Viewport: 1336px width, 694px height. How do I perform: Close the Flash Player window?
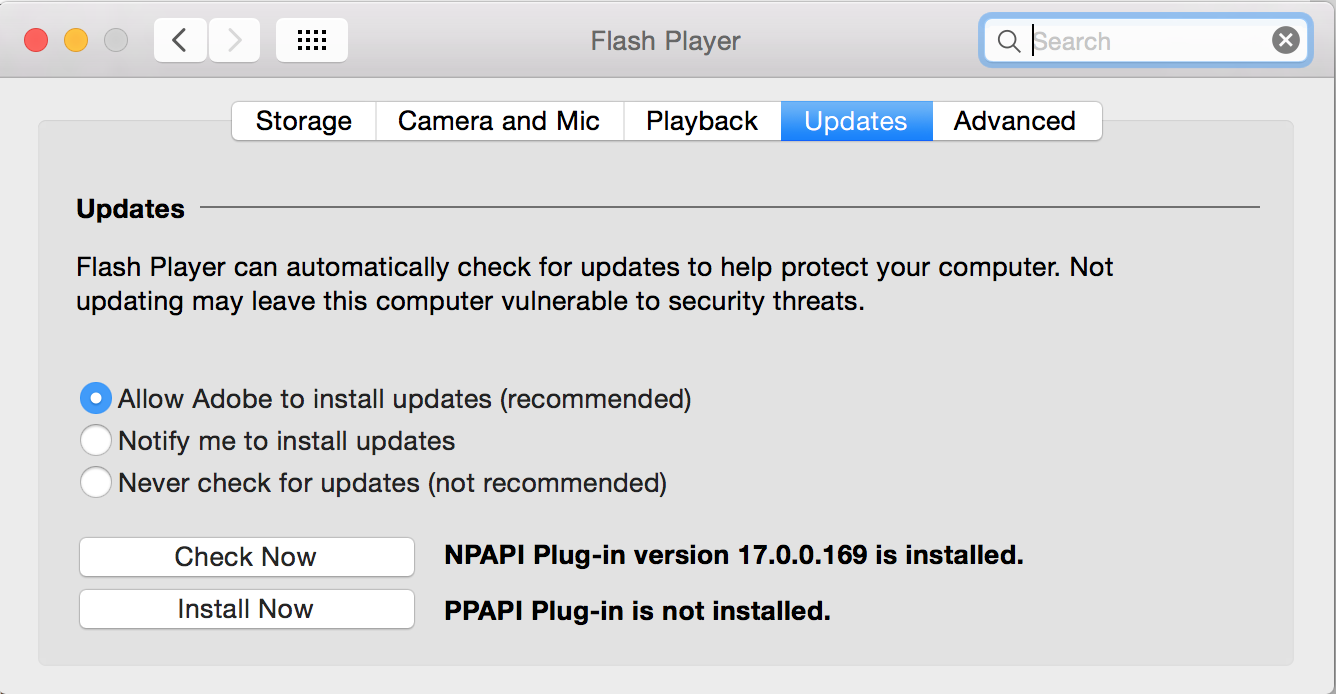[37, 40]
